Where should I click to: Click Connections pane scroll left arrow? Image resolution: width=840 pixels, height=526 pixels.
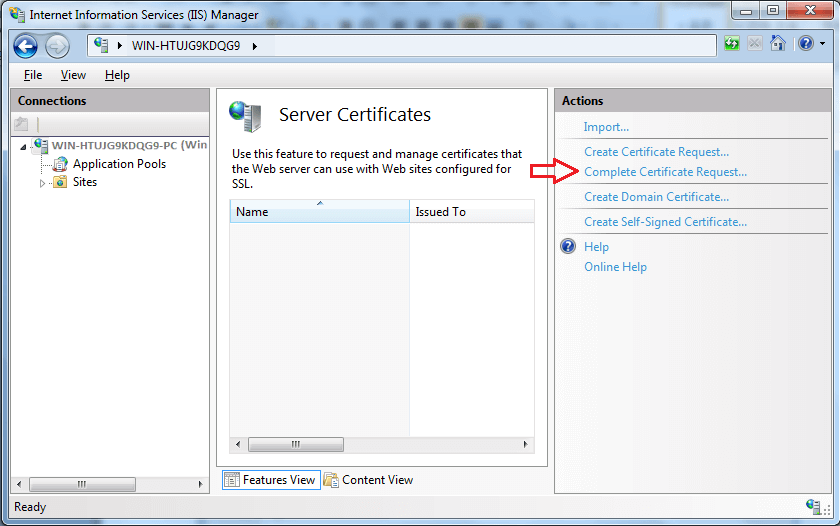pyautogui.click(x=19, y=485)
